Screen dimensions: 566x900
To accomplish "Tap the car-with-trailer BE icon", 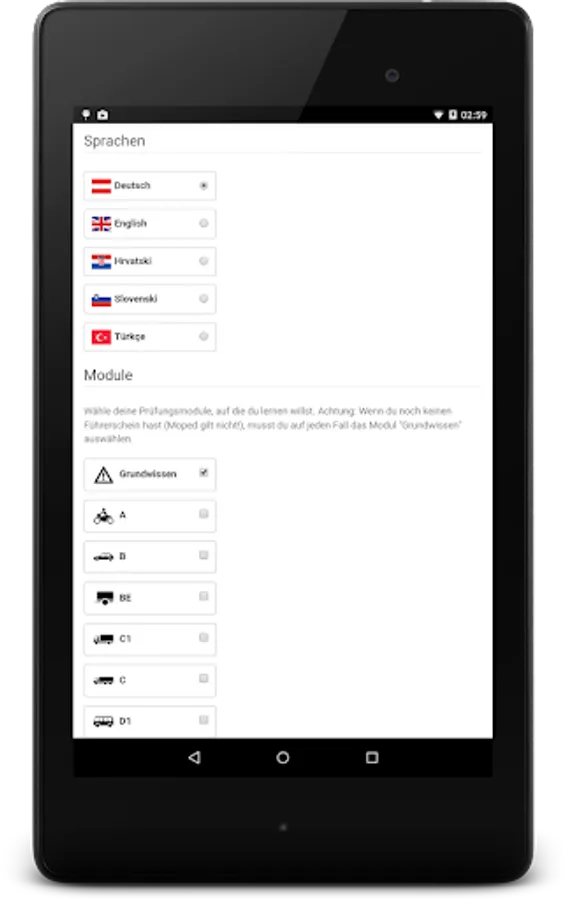I will pos(104,598).
